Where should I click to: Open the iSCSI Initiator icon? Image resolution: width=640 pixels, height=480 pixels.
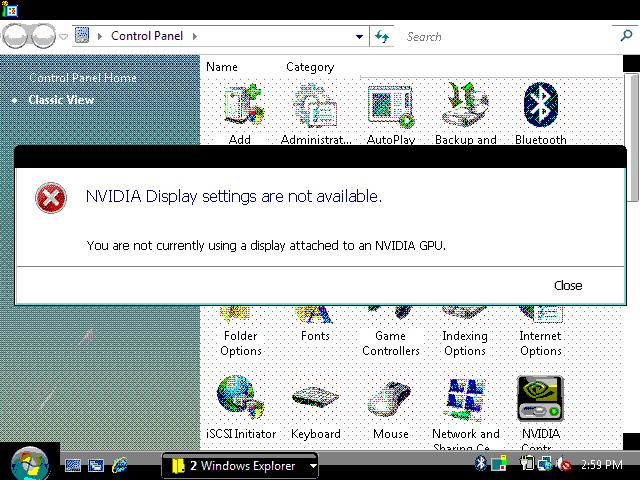240,398
